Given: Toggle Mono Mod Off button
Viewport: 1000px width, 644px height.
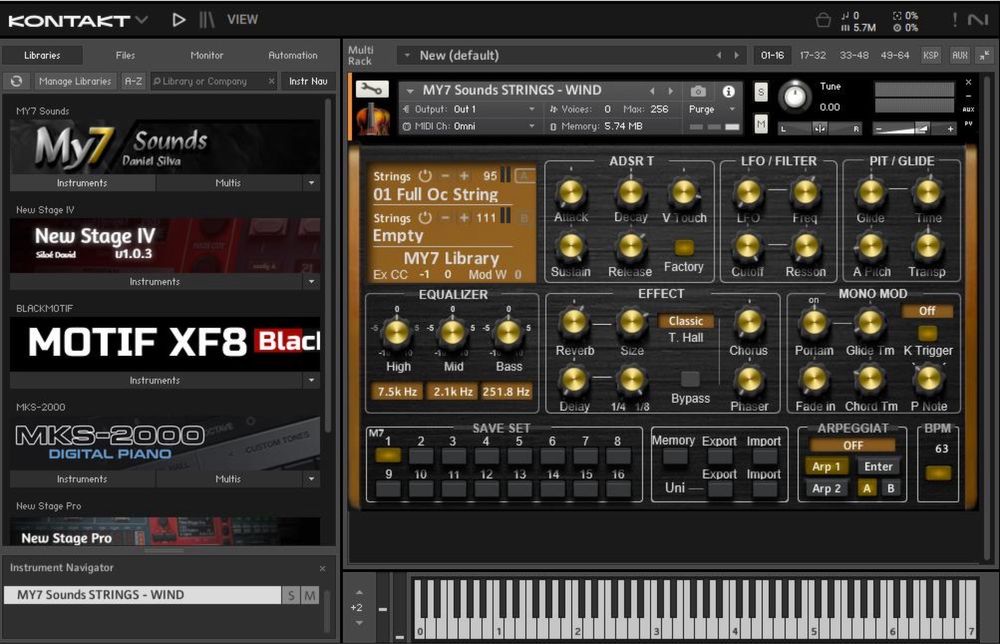Looking at the screenshot, I should point(927,311).
